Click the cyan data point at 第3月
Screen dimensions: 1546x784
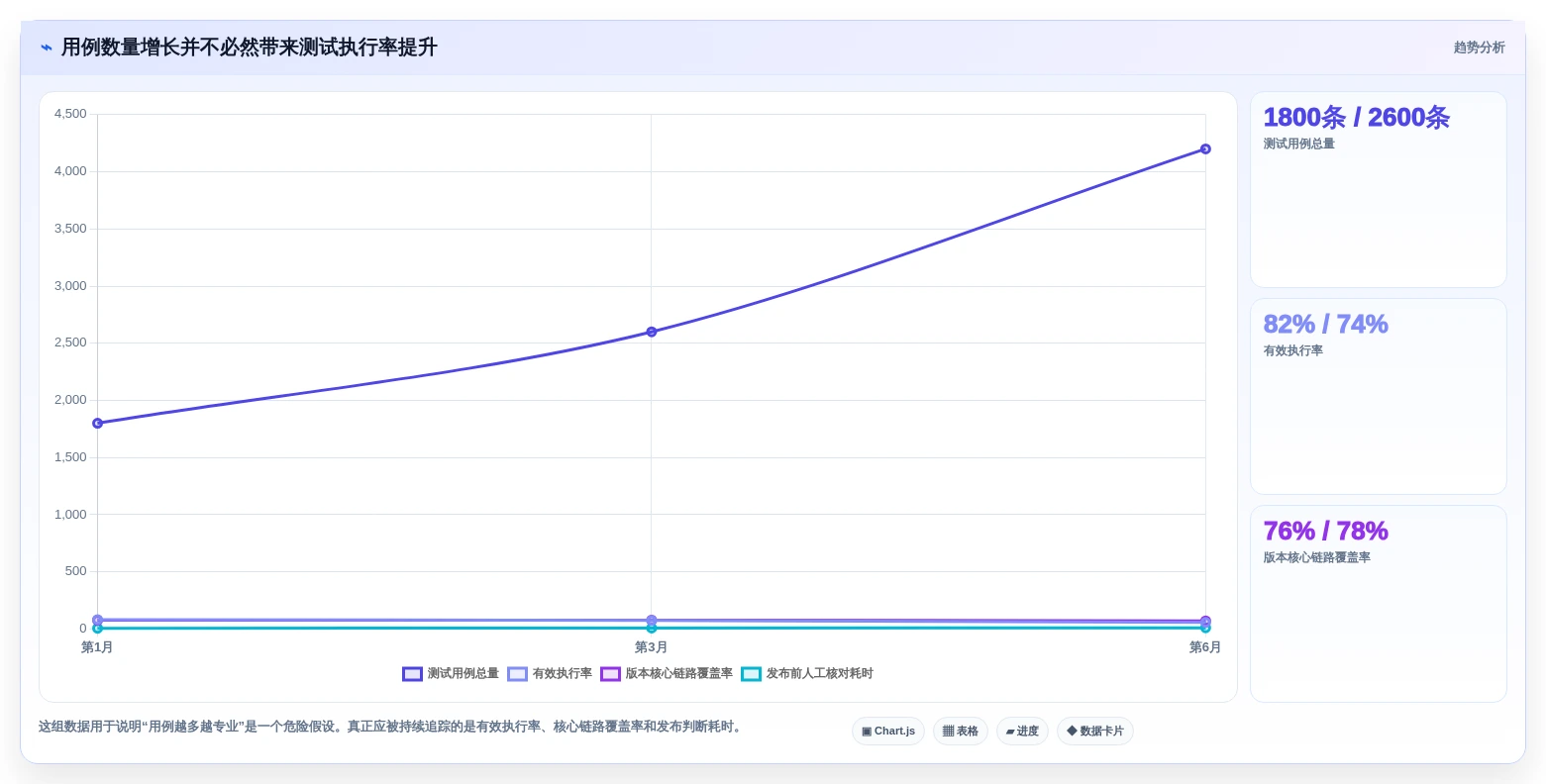(x=651, y=628)
